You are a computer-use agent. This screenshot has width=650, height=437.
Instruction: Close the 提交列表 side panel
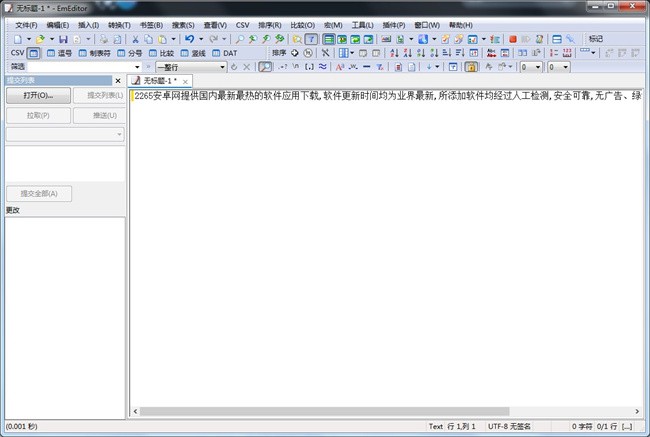(x=118, y=81)
